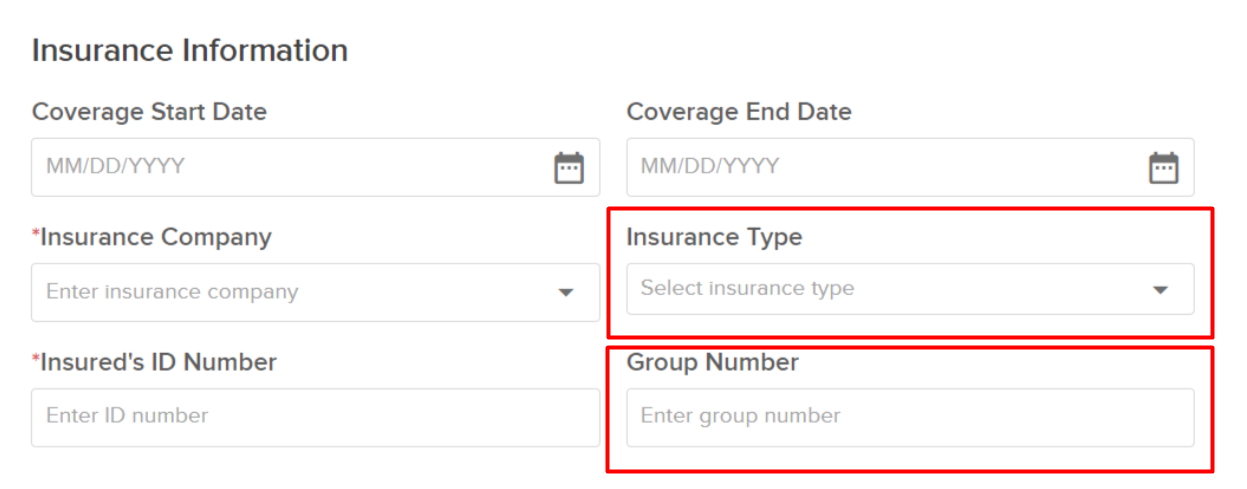Screen dimensions: 1247x489
Task: Click the Insurance Company label
Action: click(x=156, y=238)
